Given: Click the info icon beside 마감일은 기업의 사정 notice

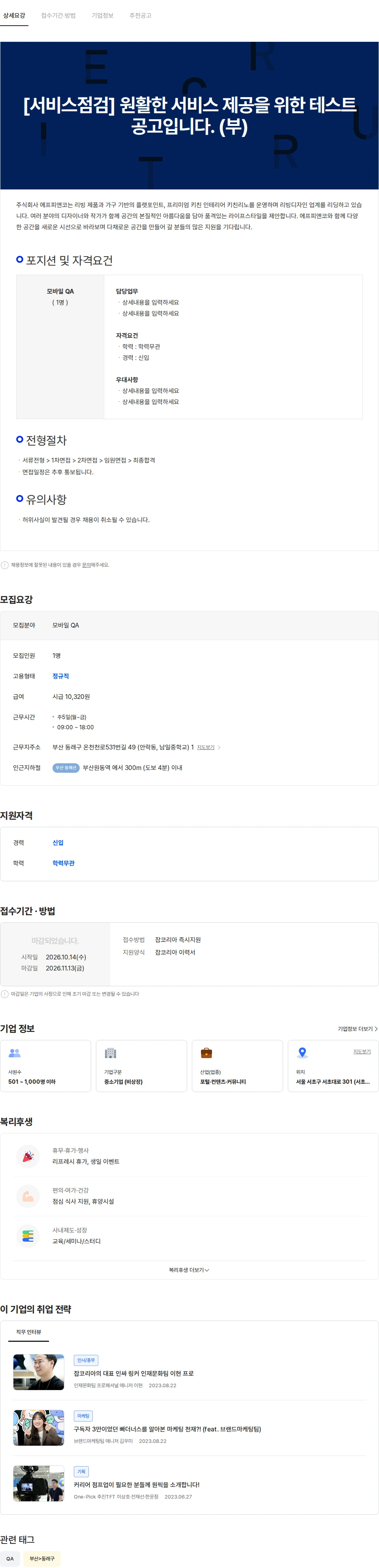Looking at the screenshot, I should [x=5, y=994].
